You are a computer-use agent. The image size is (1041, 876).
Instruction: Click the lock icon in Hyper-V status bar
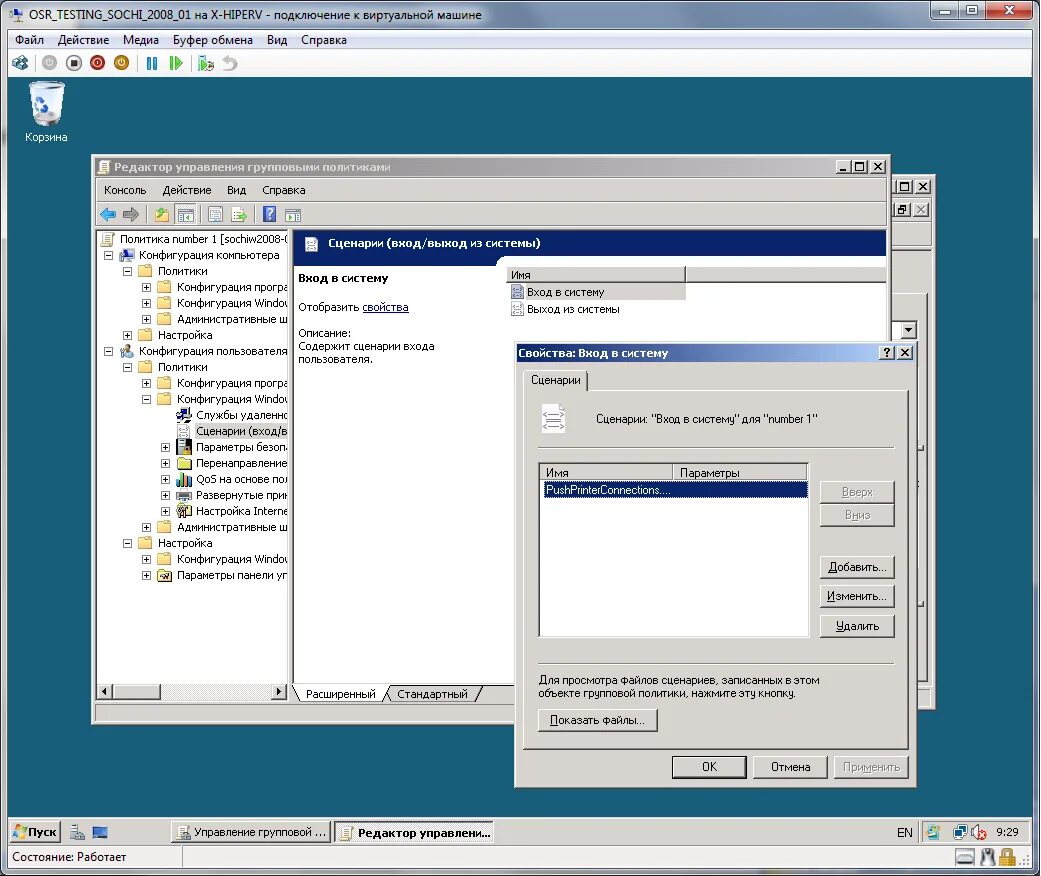coord(1008,857)
